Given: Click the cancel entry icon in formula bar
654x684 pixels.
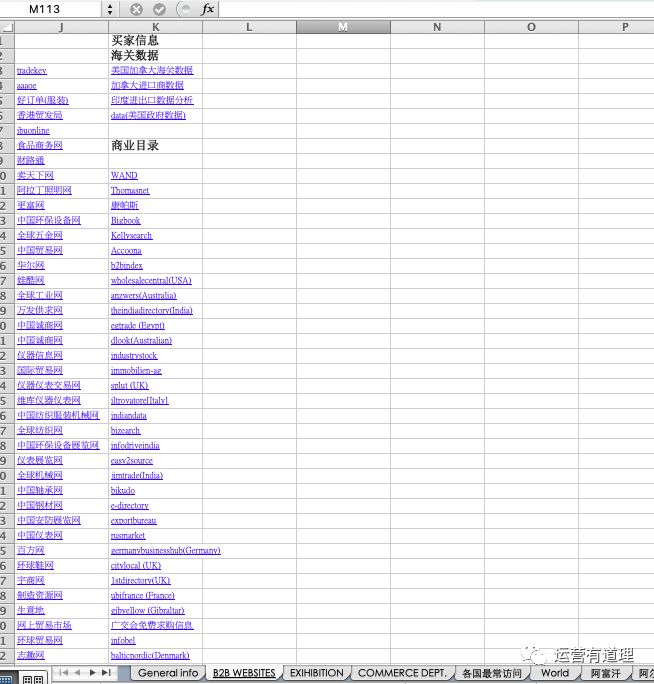Looking at the screenshot, I should point(136,9).
